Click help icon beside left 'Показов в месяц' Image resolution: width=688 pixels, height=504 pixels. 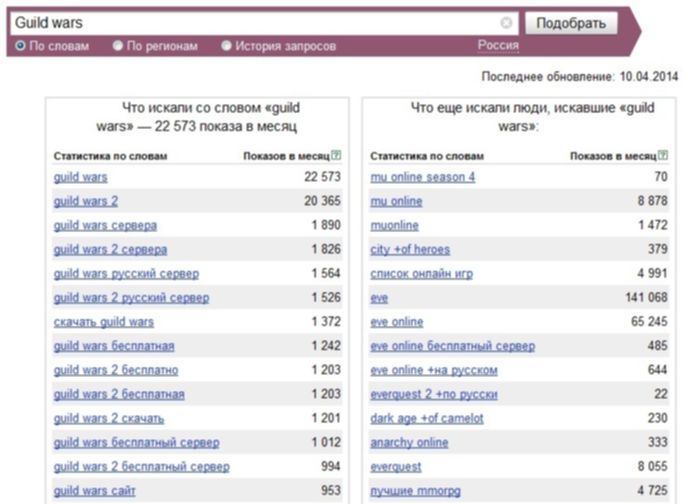[336, 156]
